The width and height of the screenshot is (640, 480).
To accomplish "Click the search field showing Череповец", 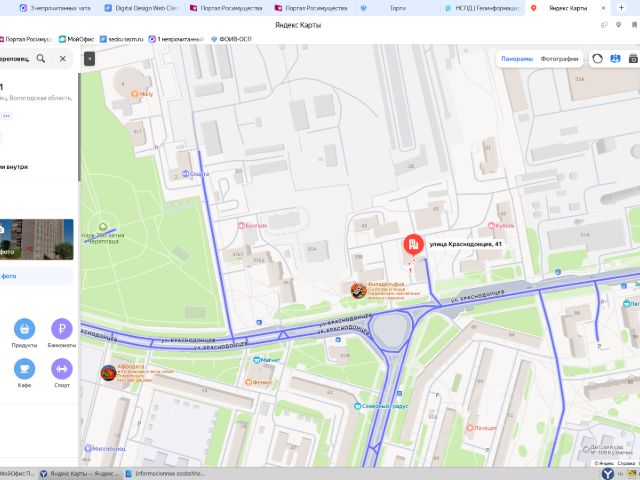I will [16, 59].
